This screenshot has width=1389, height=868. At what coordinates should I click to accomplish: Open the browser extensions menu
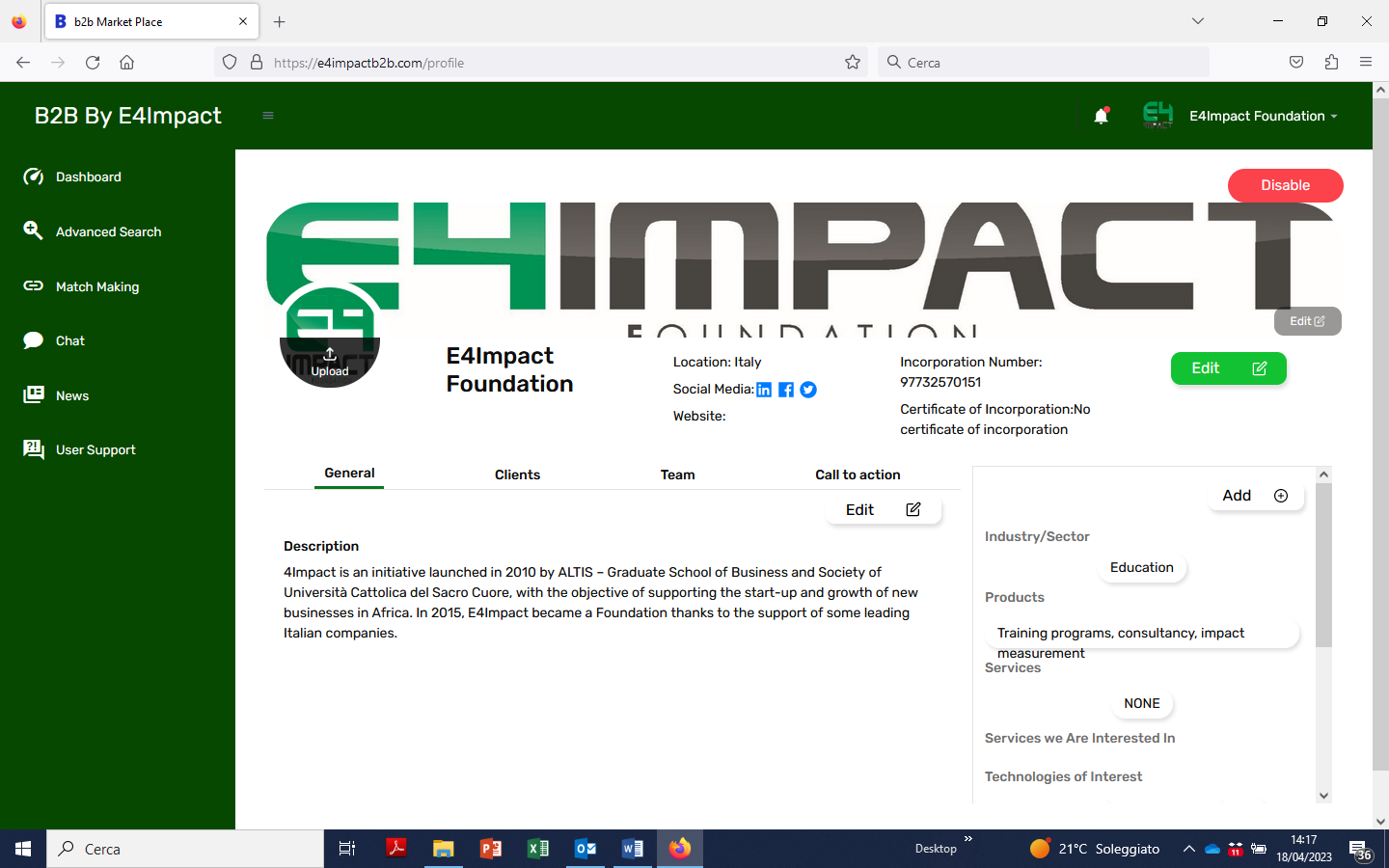pos(1331,63)
